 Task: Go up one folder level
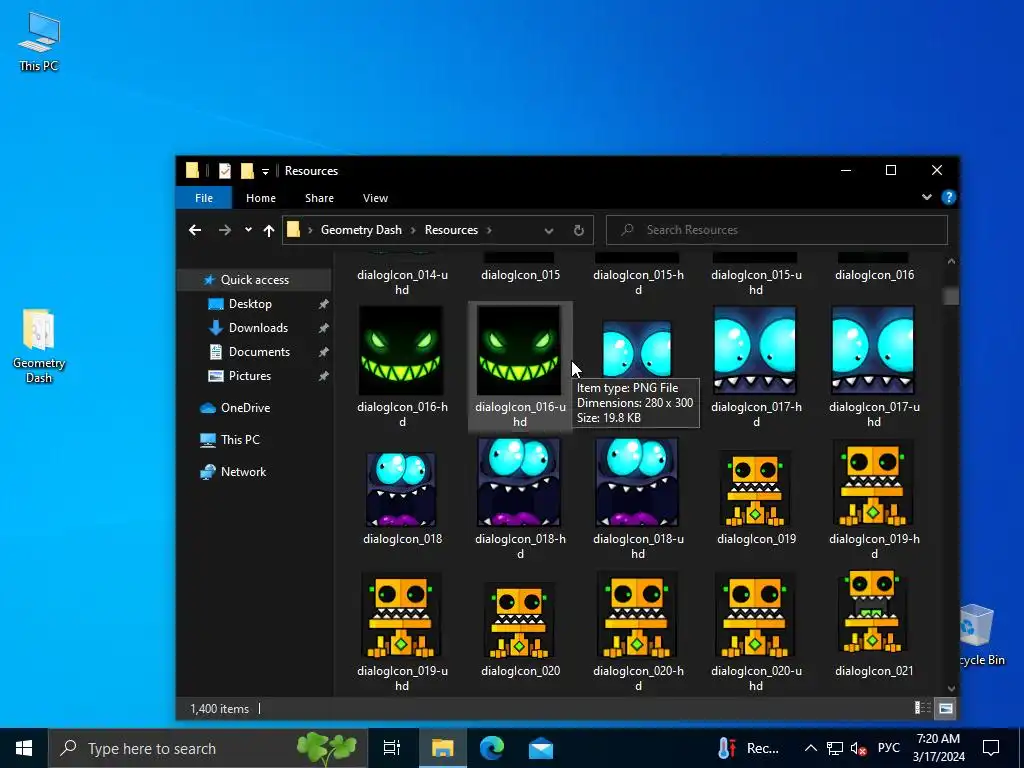click(268, 230)
